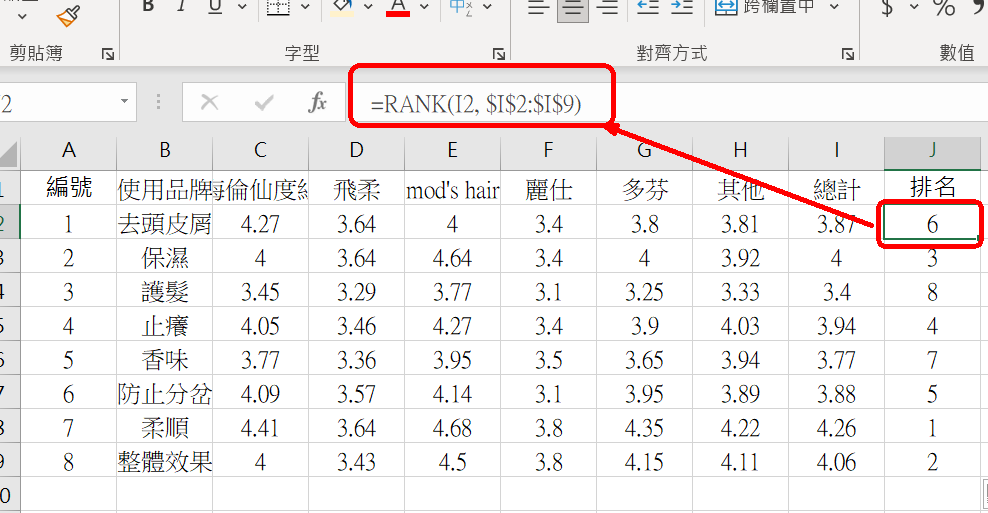Align text left
The image size is (988, 513).
pos(538,8)
